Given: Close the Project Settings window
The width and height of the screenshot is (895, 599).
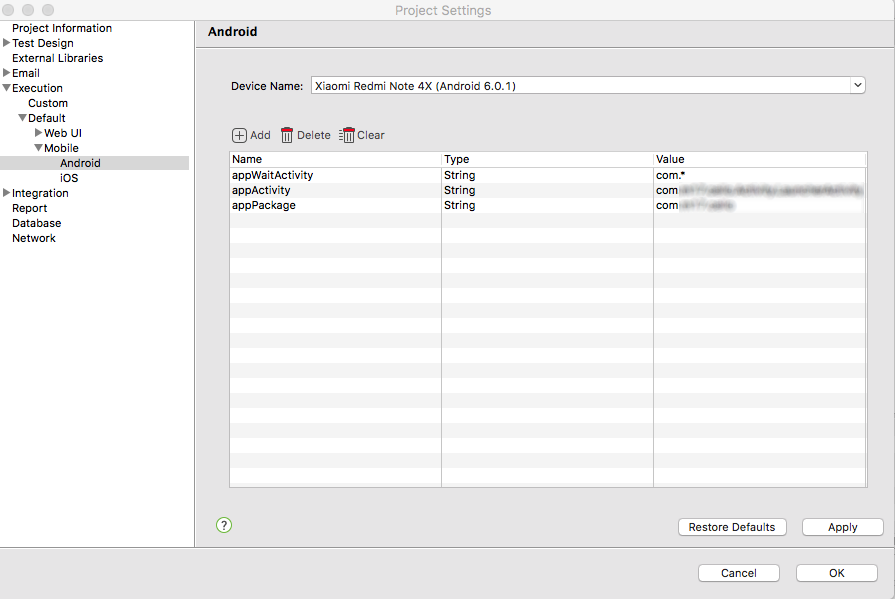Looking at the screenshot, I should coord(8,10).
